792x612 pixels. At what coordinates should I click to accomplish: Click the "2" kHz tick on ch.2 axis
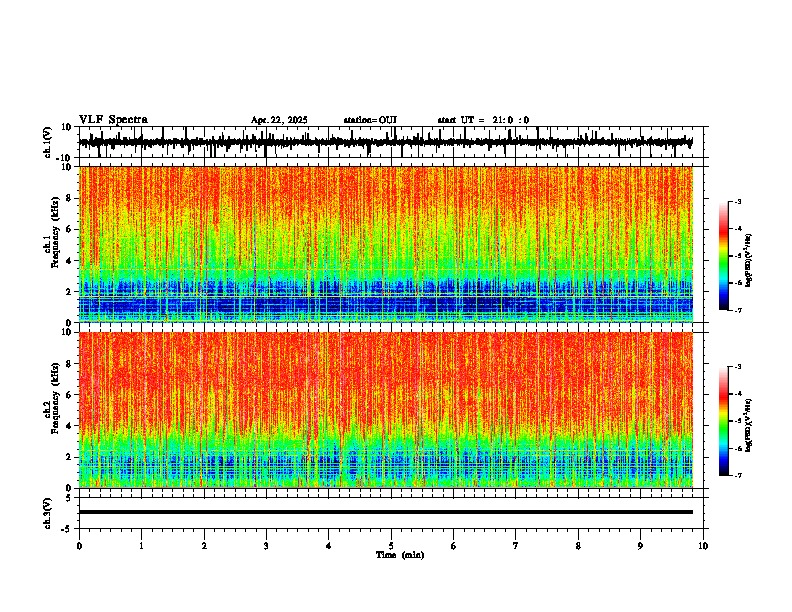69,457
